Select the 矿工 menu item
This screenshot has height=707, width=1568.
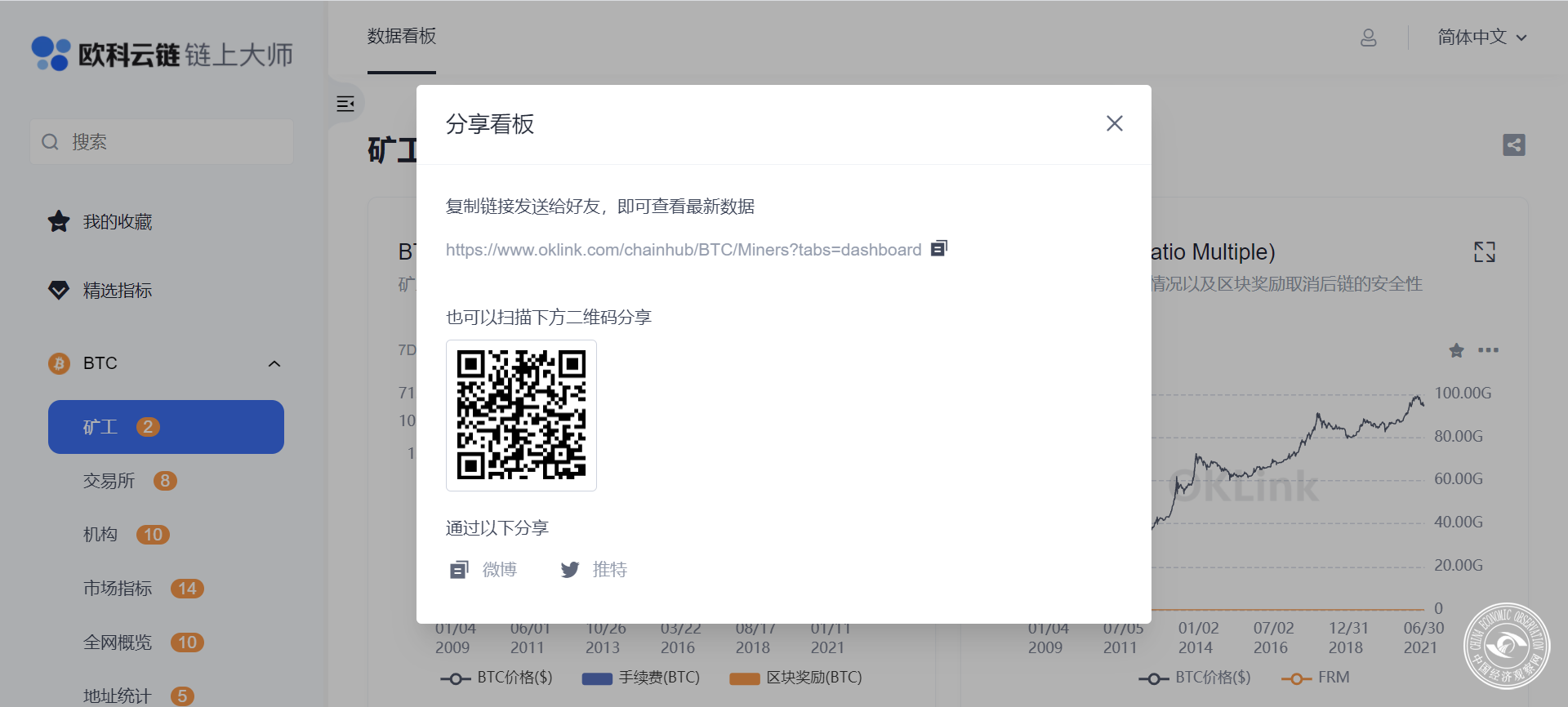[x=166, y=427]
